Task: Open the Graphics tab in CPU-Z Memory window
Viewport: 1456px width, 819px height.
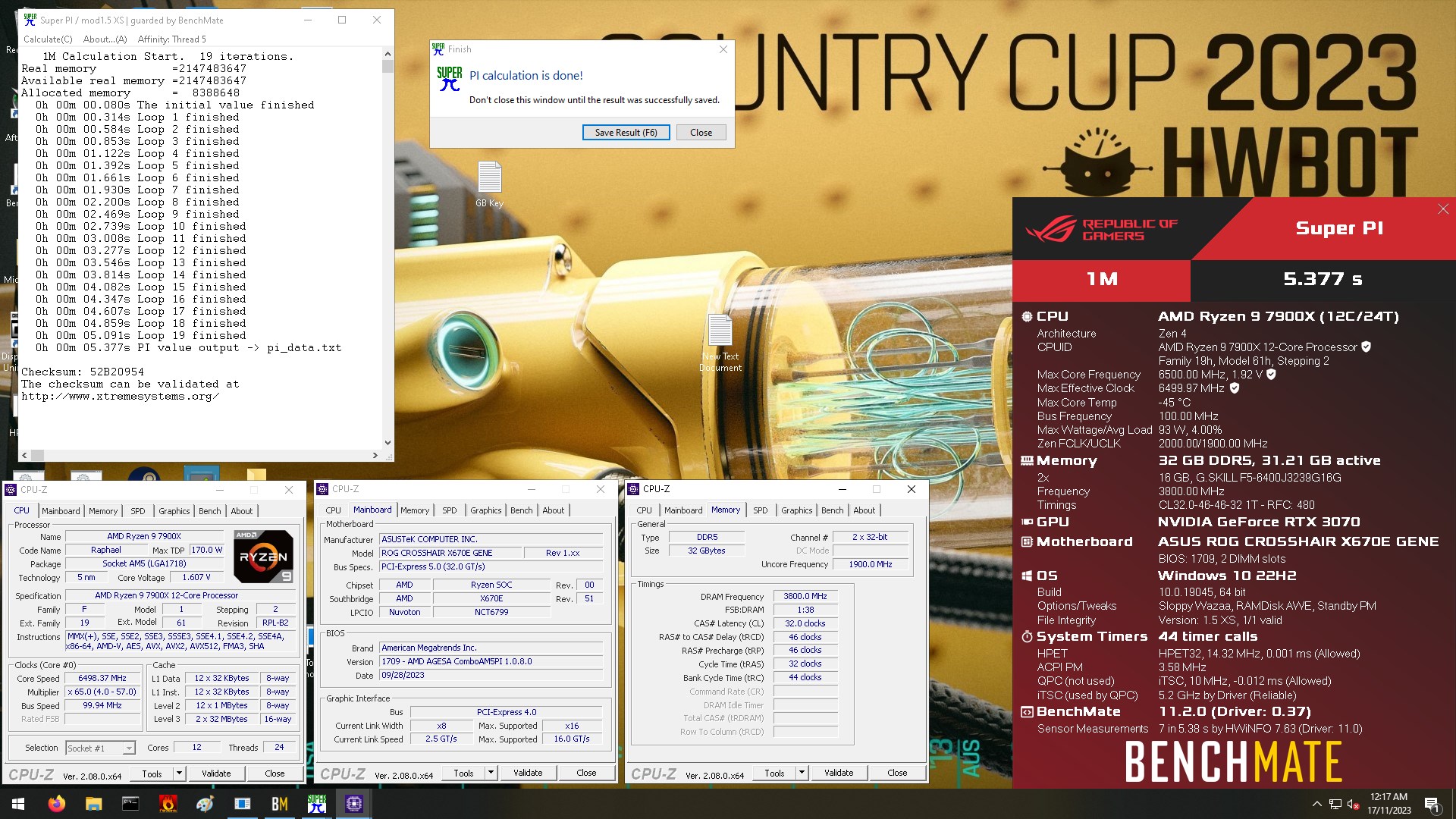Action: coord(797,510)
